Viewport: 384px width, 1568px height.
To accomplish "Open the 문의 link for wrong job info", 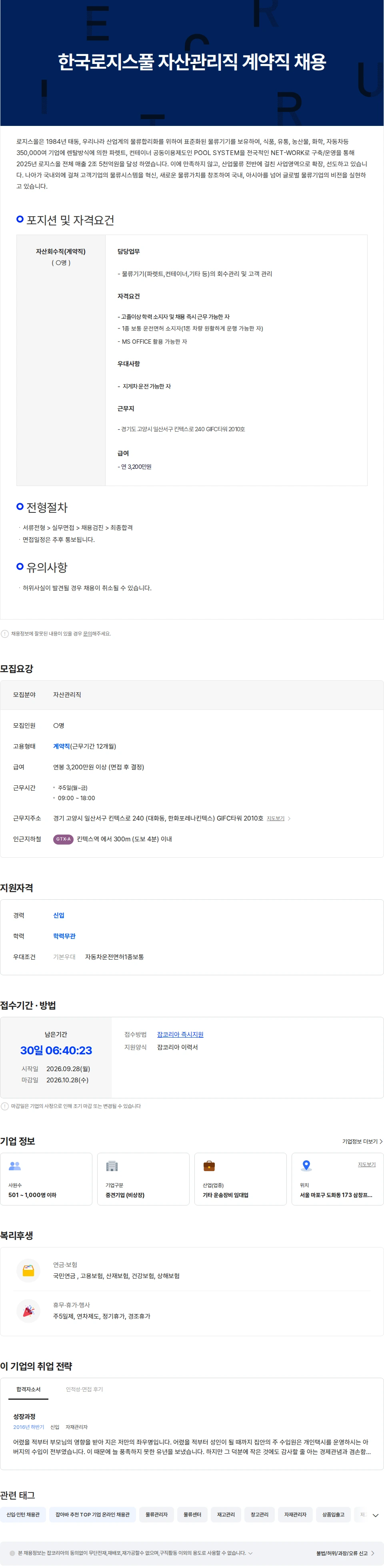I will [x=87, y=634].
